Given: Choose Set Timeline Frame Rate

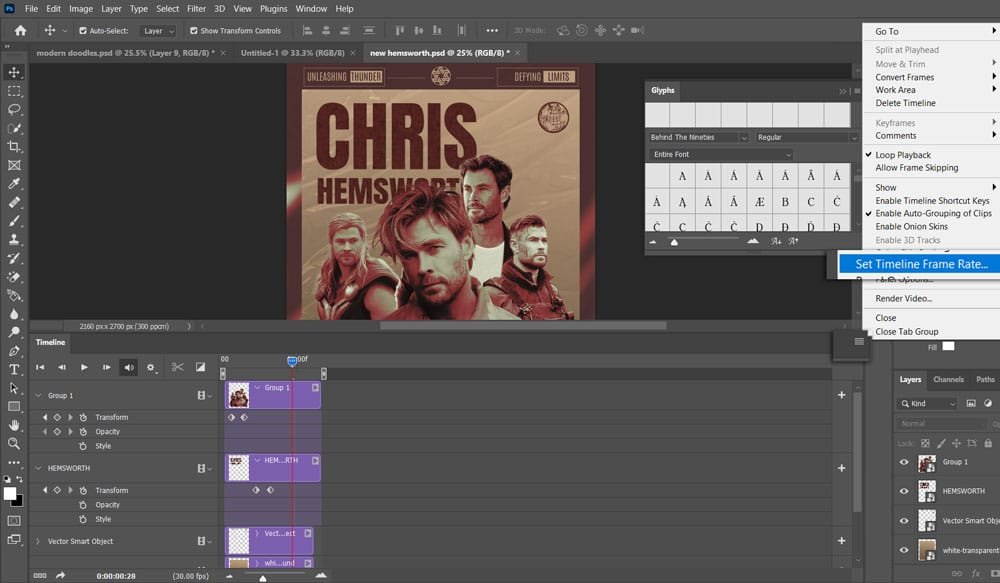Looking at the screenshot, I should (921, 264).
